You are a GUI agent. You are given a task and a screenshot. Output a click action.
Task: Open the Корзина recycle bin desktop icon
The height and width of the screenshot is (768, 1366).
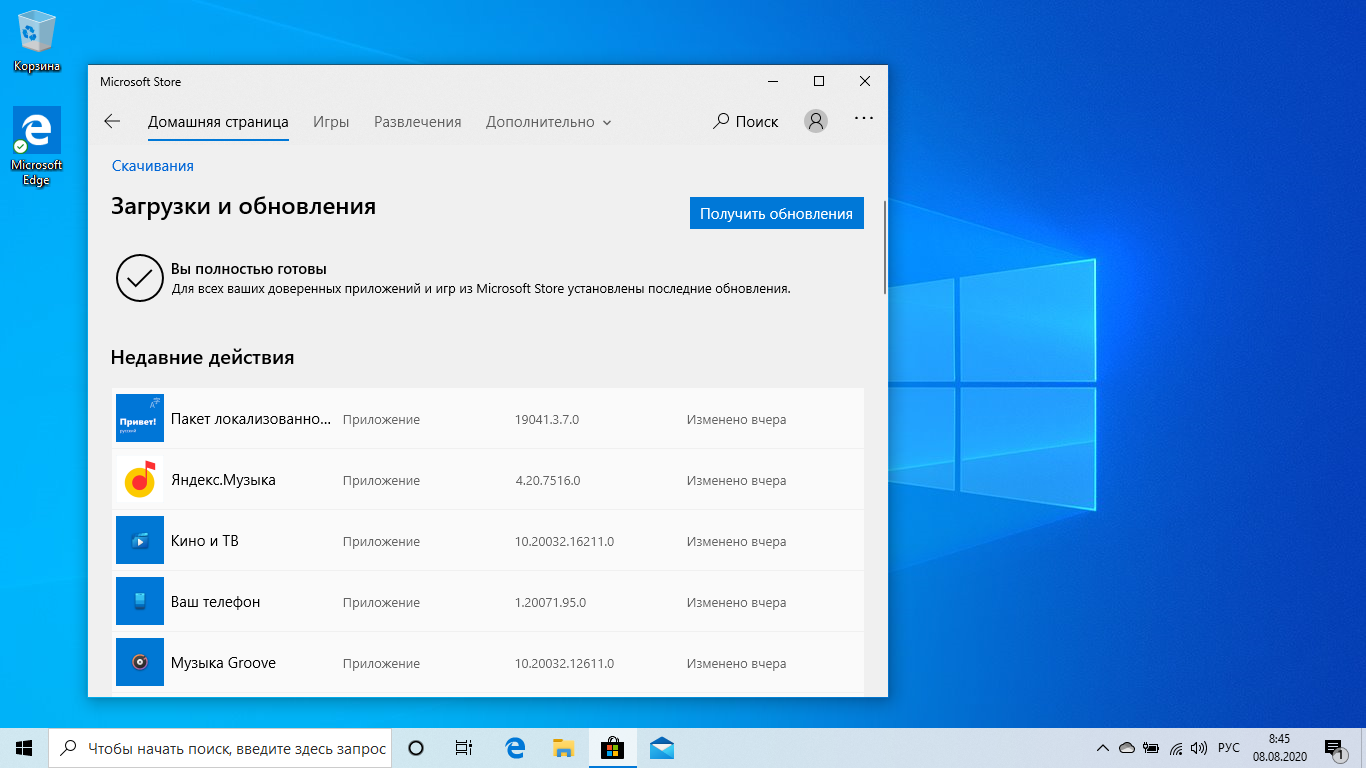pyautogui.click(x=37, y=40)
